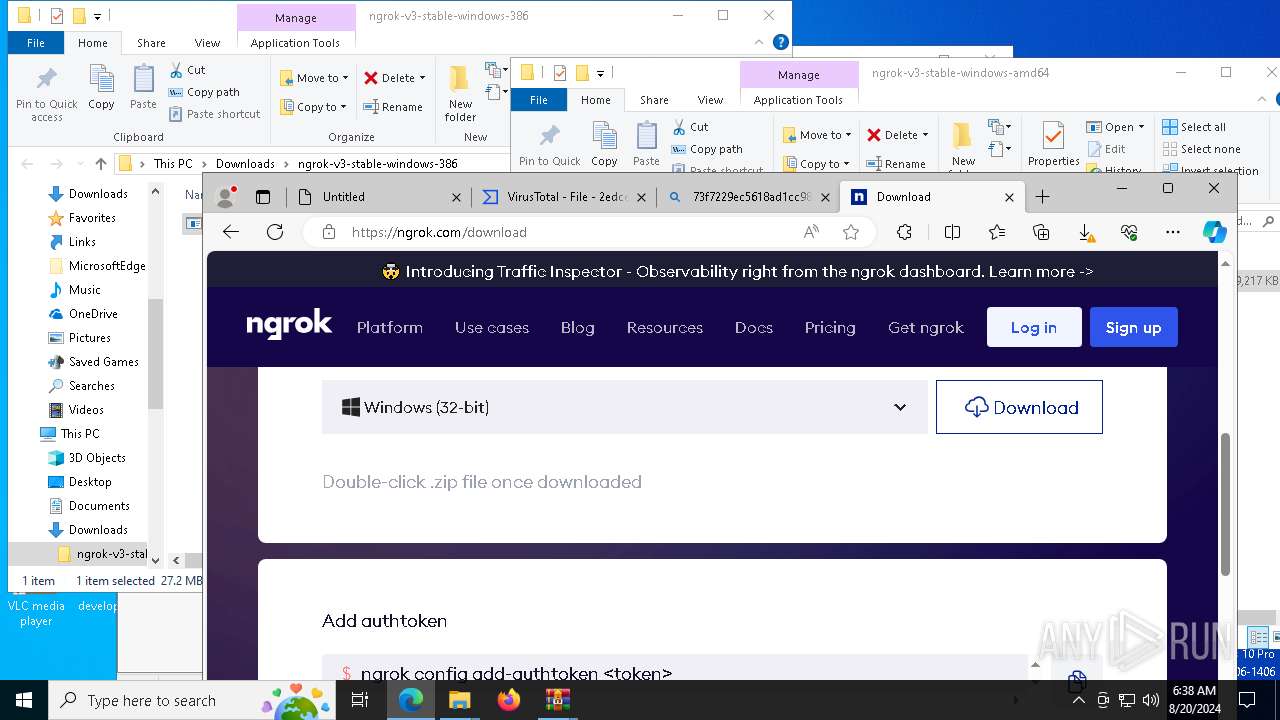1280x720 pixels.
Task: Click Cut in the 386 Explorer window
Action: pyautogui.click(x=187, y=70)
